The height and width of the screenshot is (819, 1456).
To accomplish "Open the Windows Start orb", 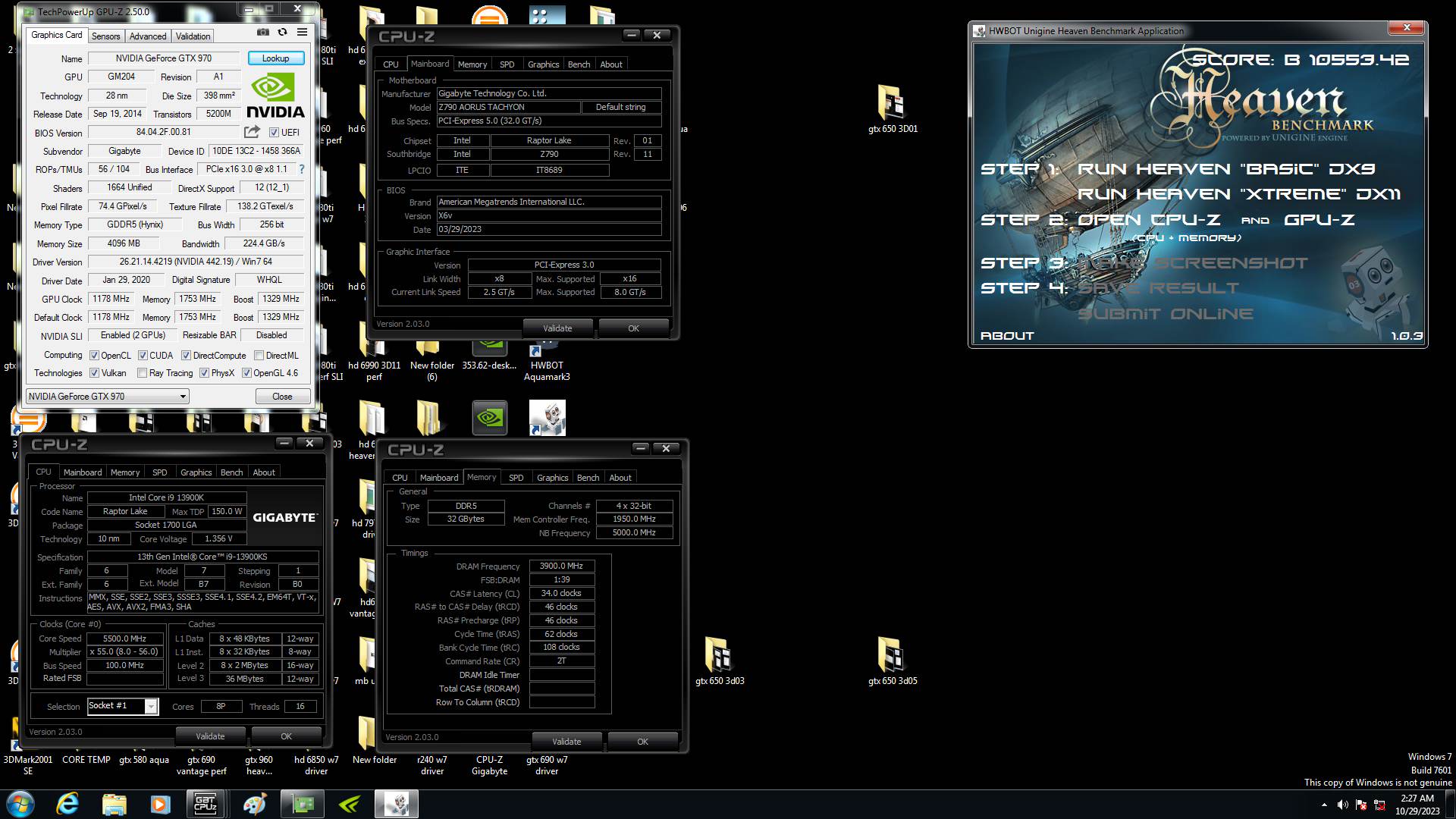I will coord(20,804).
